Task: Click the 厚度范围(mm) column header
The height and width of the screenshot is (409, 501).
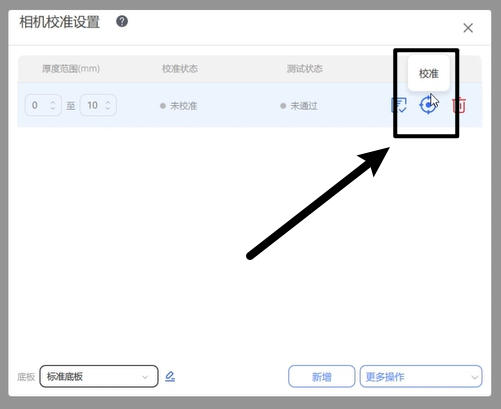Action: 71,69
